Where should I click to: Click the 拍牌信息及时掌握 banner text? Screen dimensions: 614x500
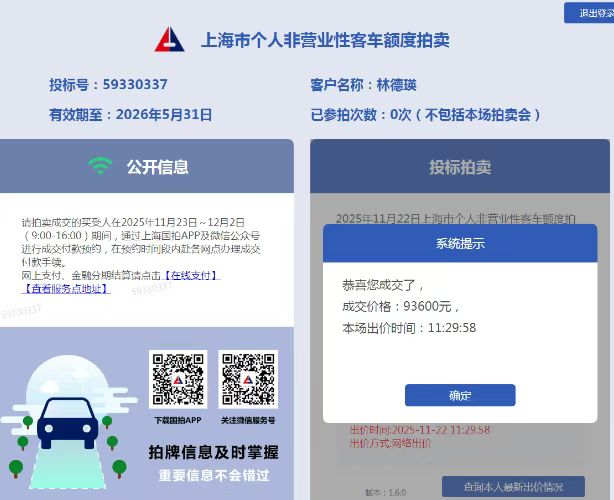click(x=213, y=452)
